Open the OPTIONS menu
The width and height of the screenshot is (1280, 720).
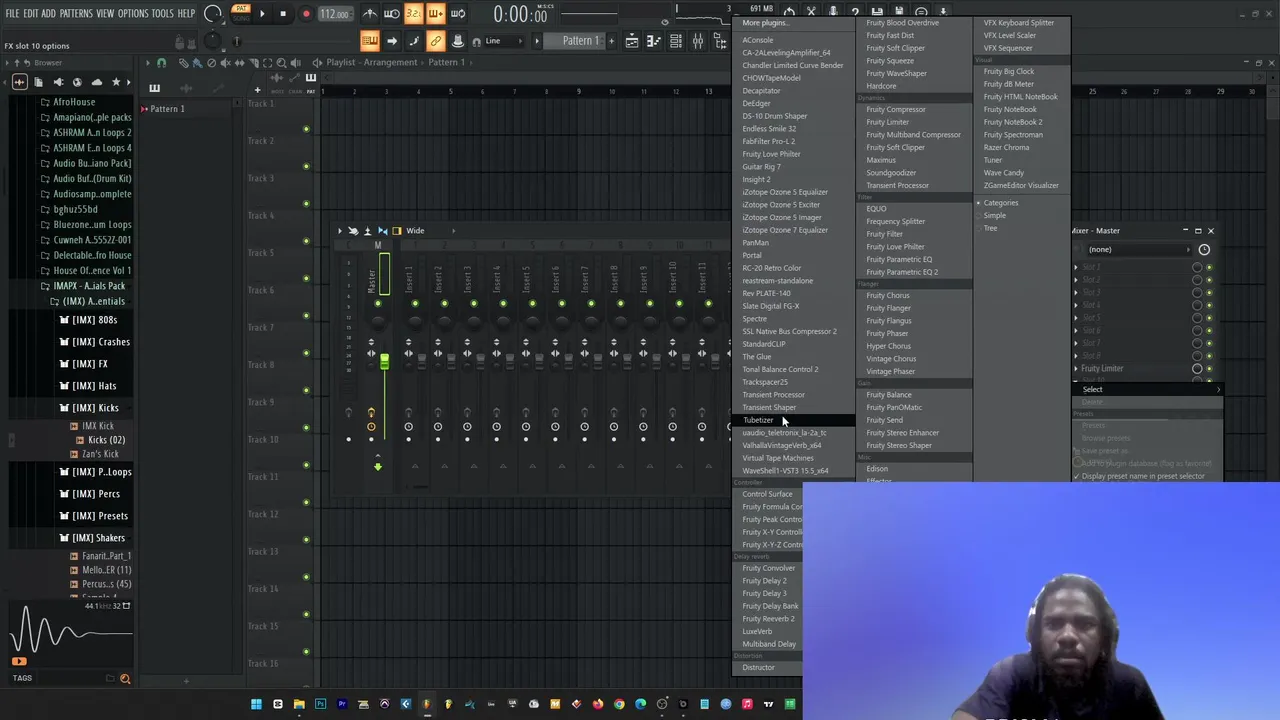133,14
